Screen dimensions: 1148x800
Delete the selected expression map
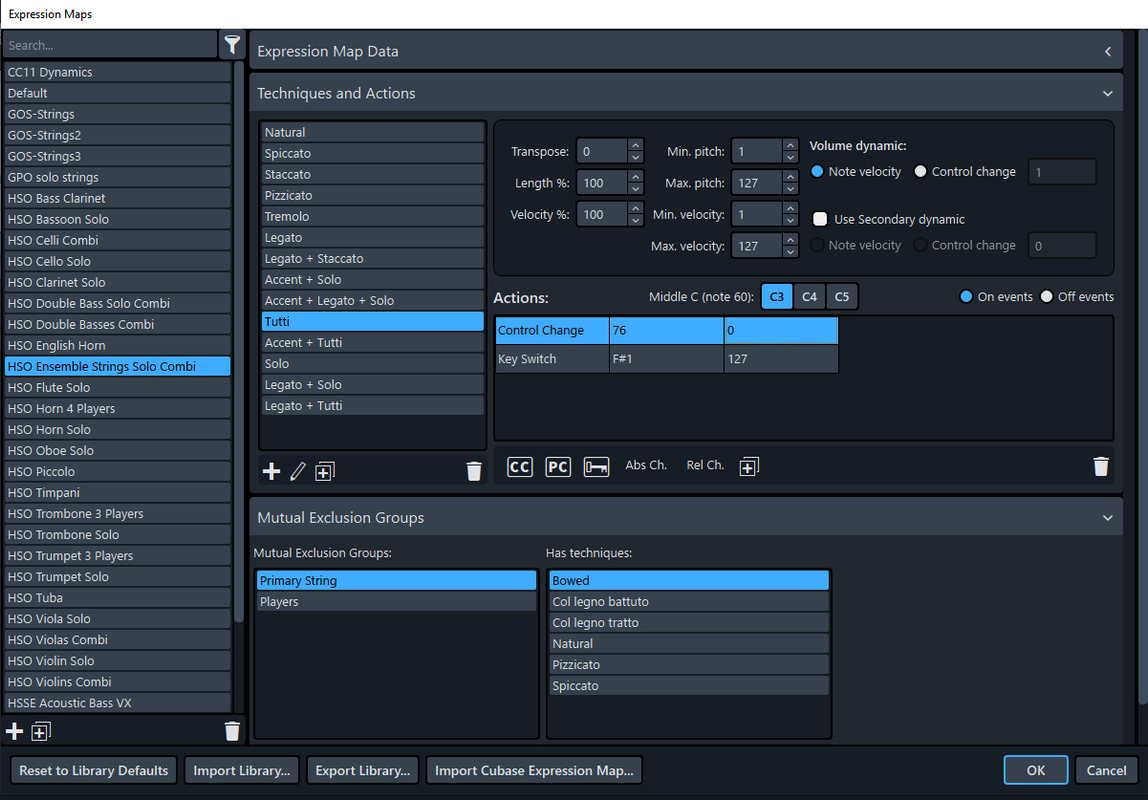232,731
